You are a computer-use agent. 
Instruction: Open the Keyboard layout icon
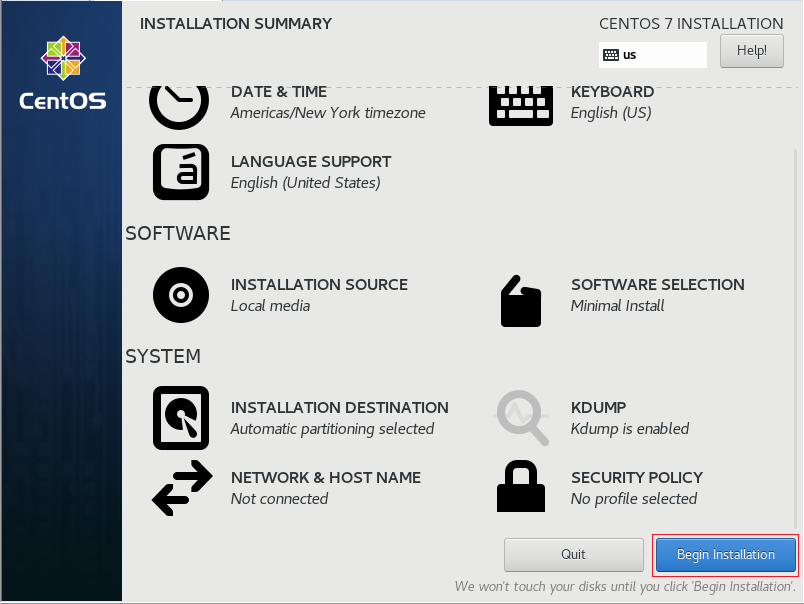[x=520, y=106]
